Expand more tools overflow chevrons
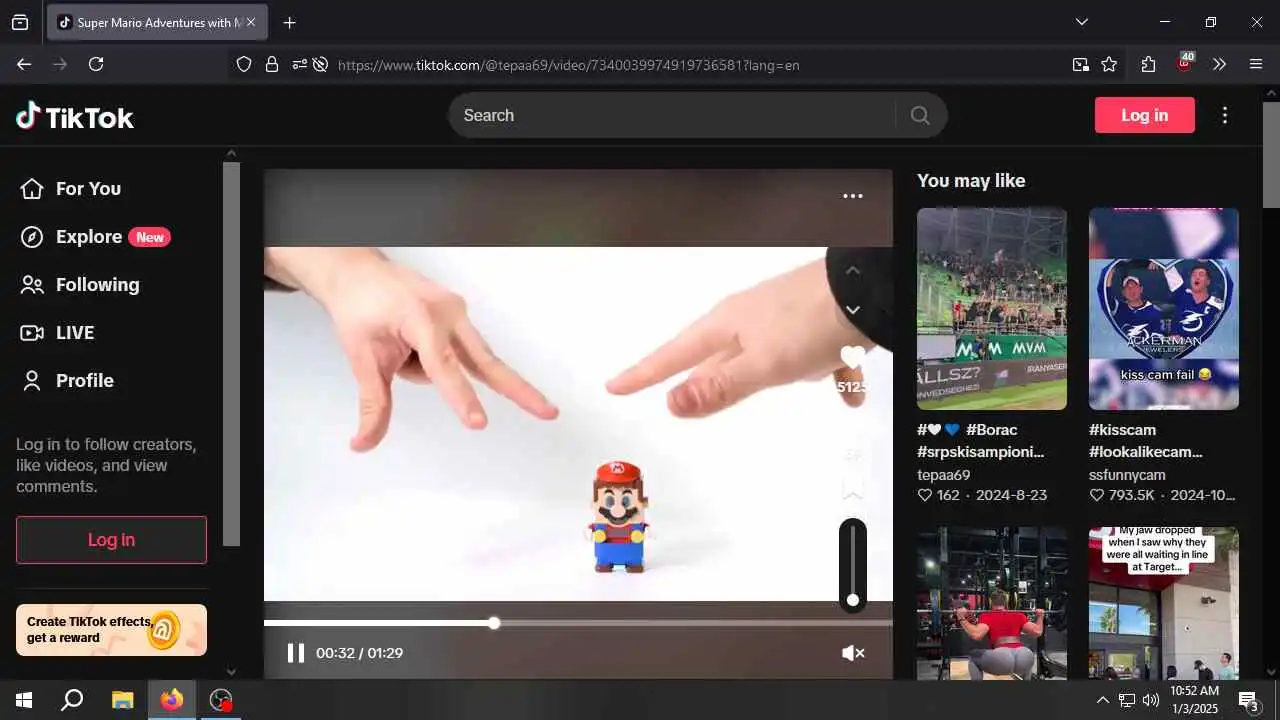This screenshot has width=1280, height=720. click(1219, 64)
